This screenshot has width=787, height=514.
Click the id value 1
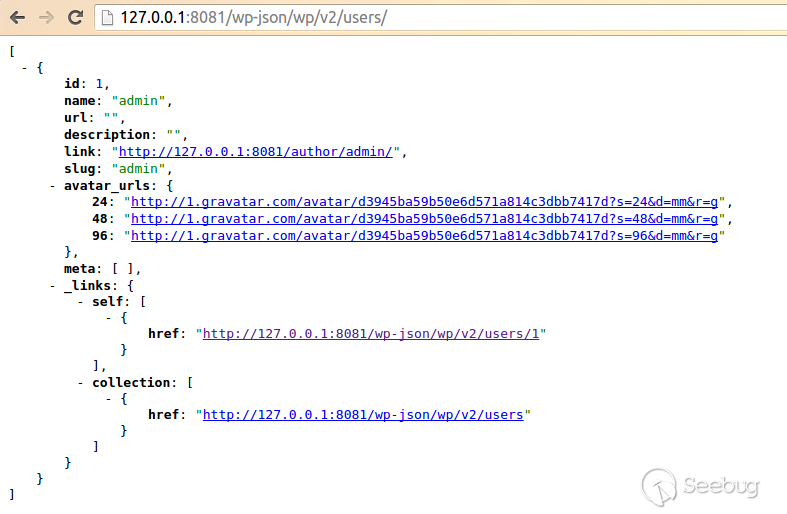click(99, 84)
